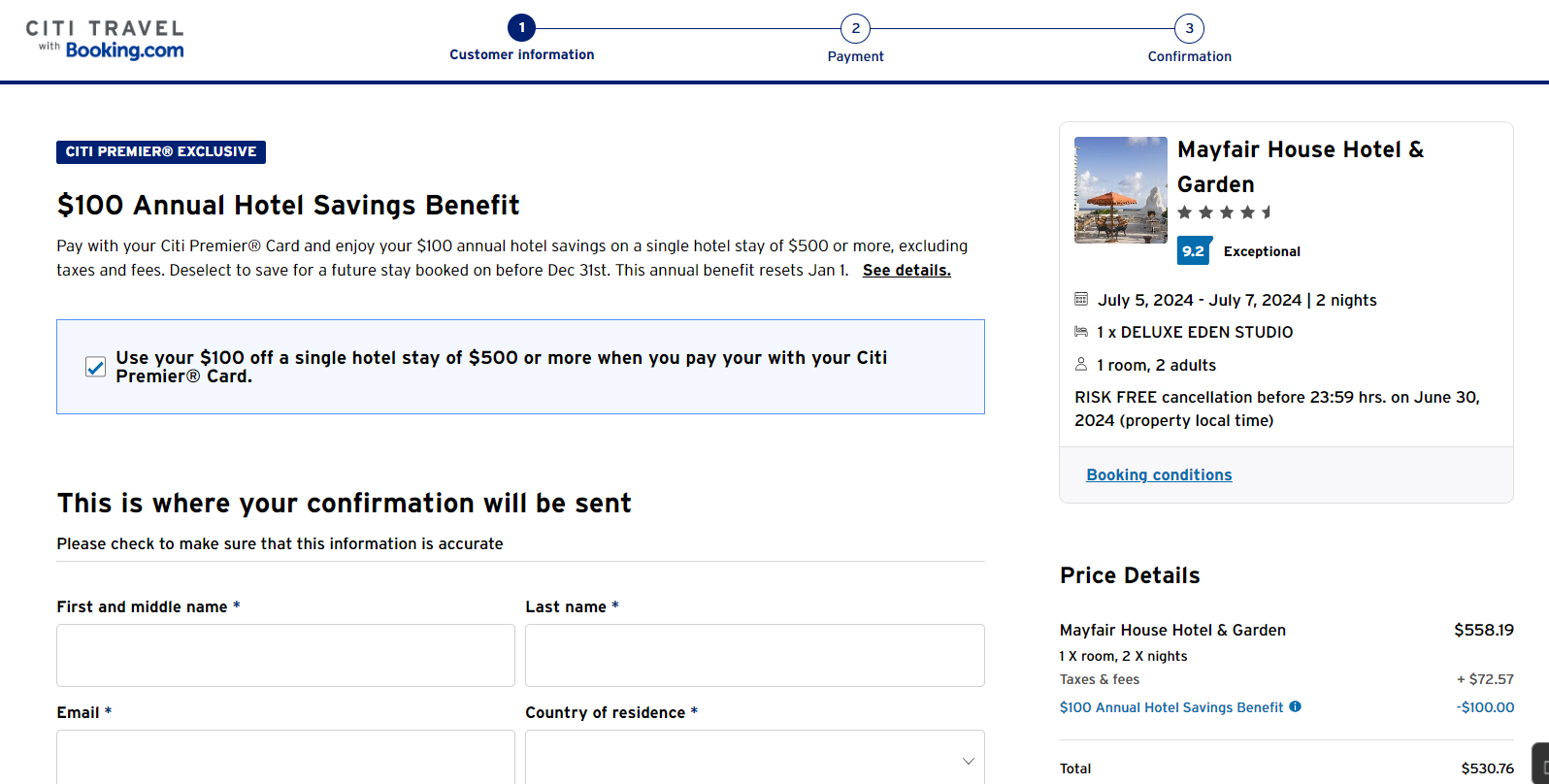
Task: Click the 1 room, 2 adults text
Action: click(x=1156, y=365)
